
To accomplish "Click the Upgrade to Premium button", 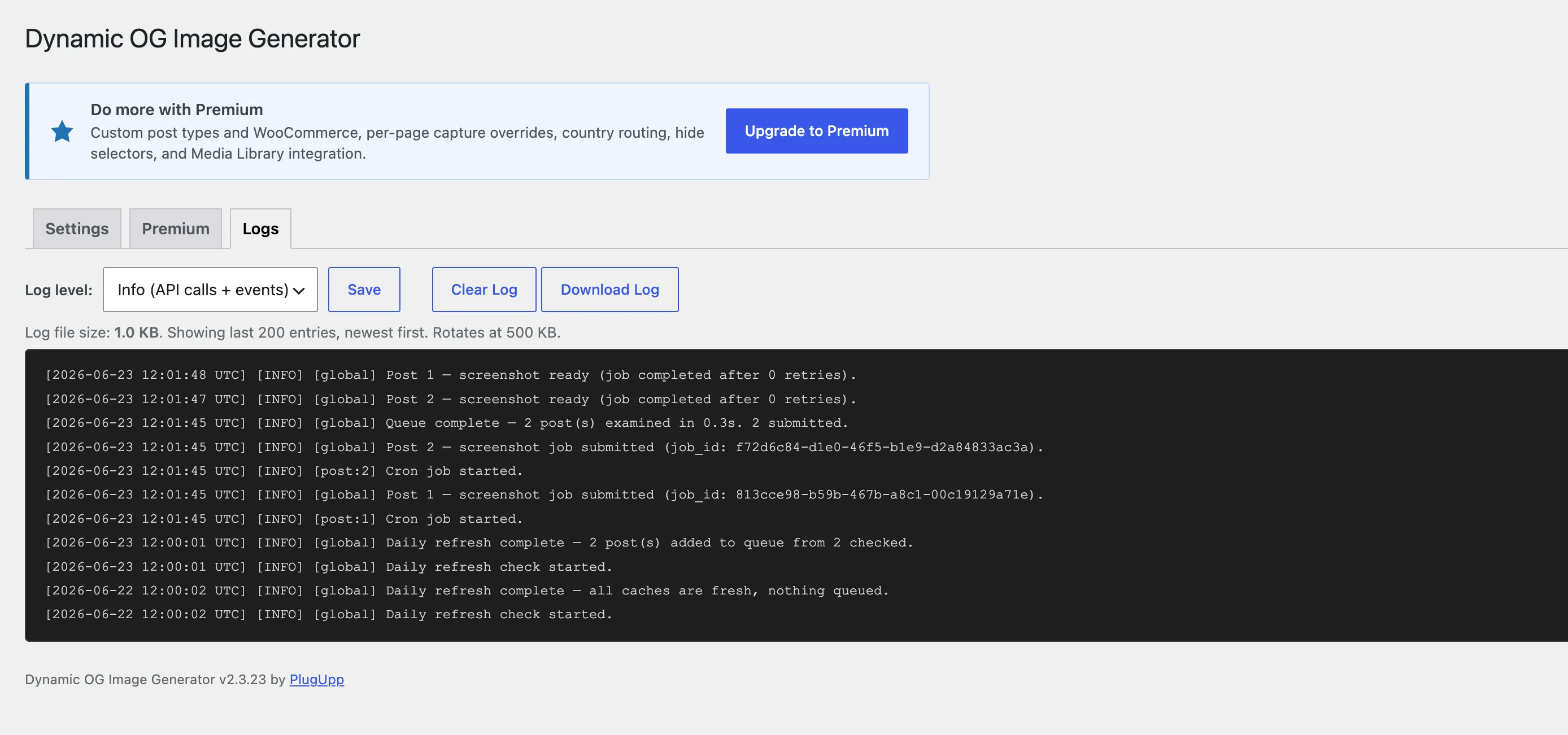I will (816, 131).
